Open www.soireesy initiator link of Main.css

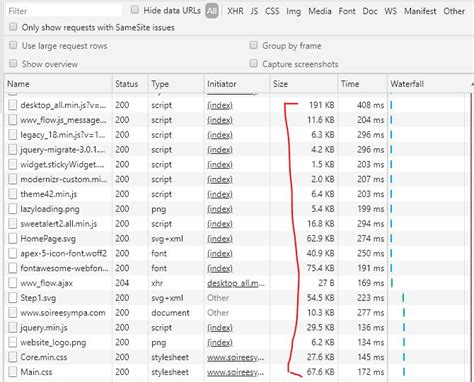[235, 372]
